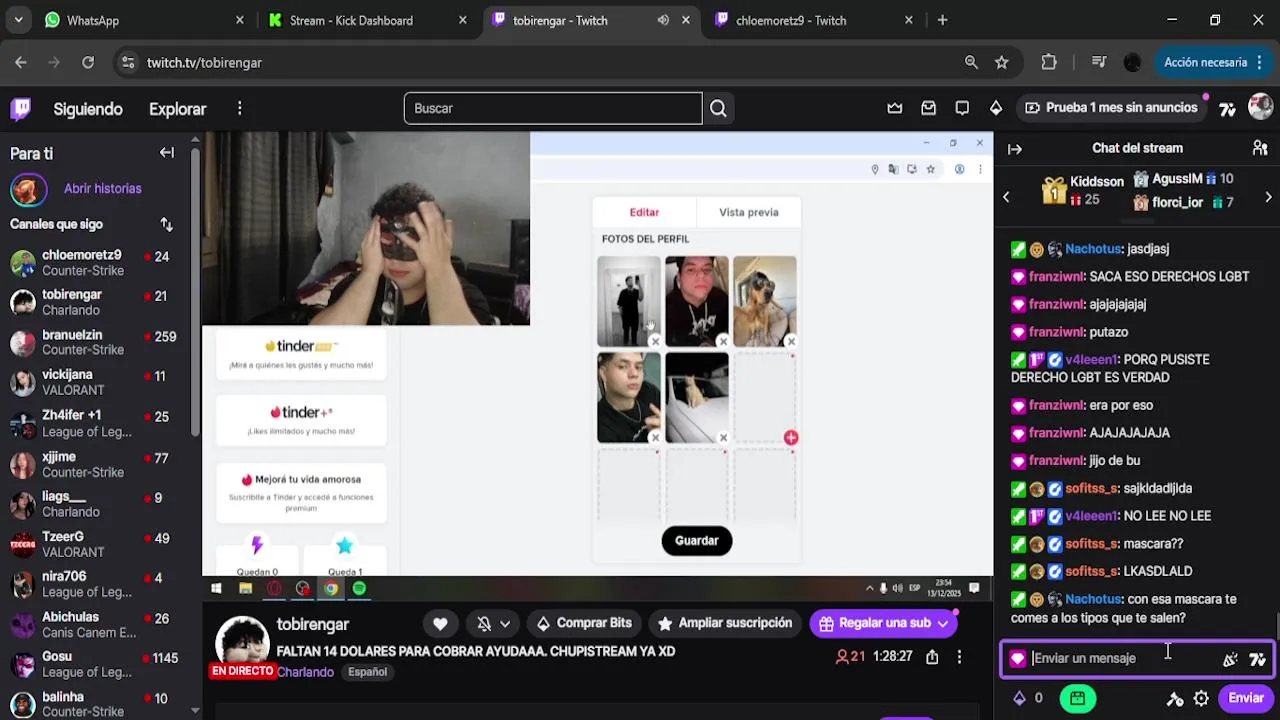Expand notification options chevron next to bell

(x=505, y=623)
